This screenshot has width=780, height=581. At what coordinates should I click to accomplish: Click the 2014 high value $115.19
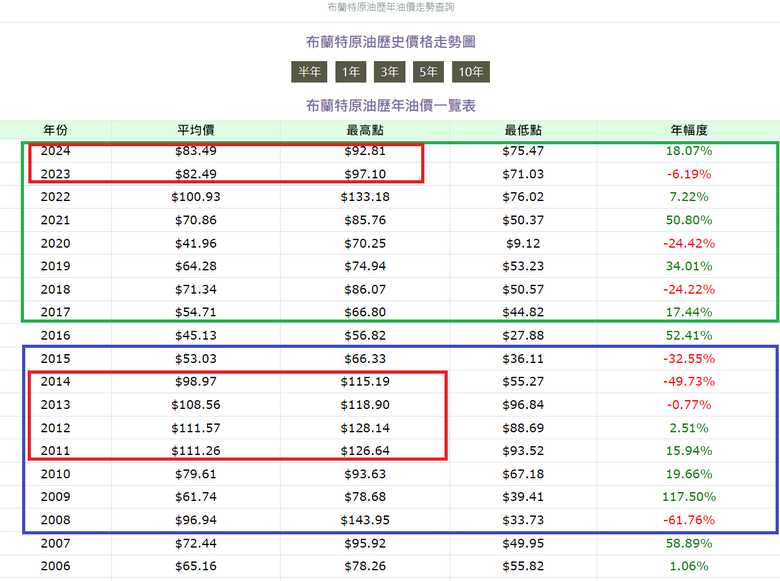[x=365, y=382]
